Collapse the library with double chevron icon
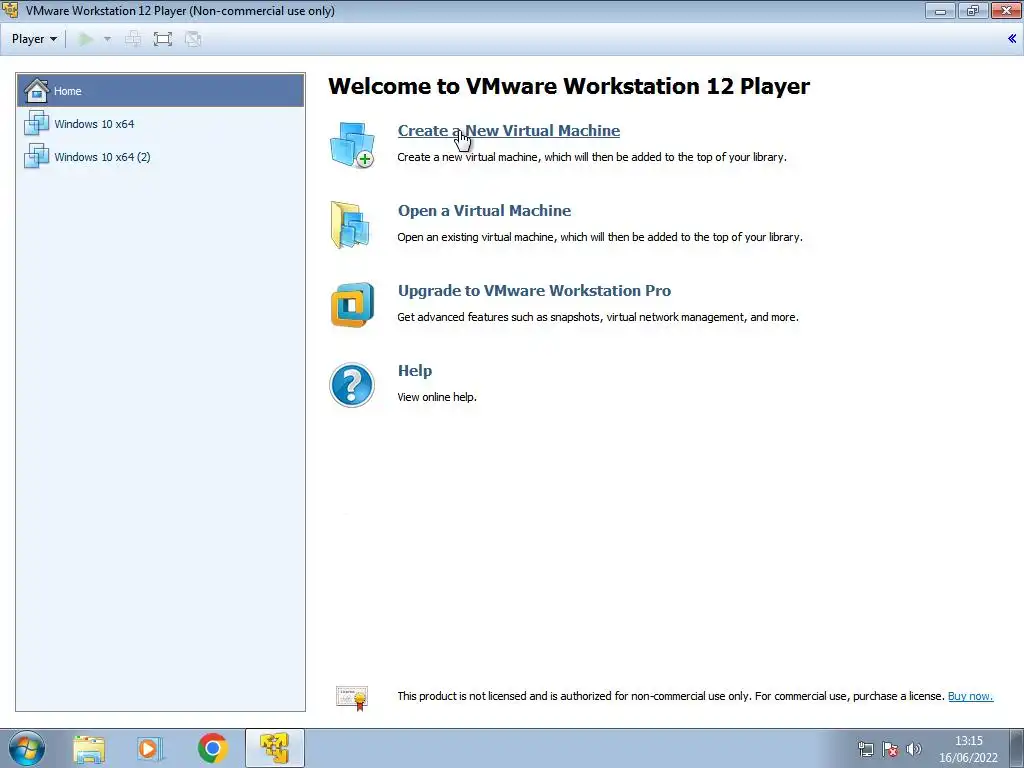The width and height of the screenshot is (1024, 768). point(1012,39)
